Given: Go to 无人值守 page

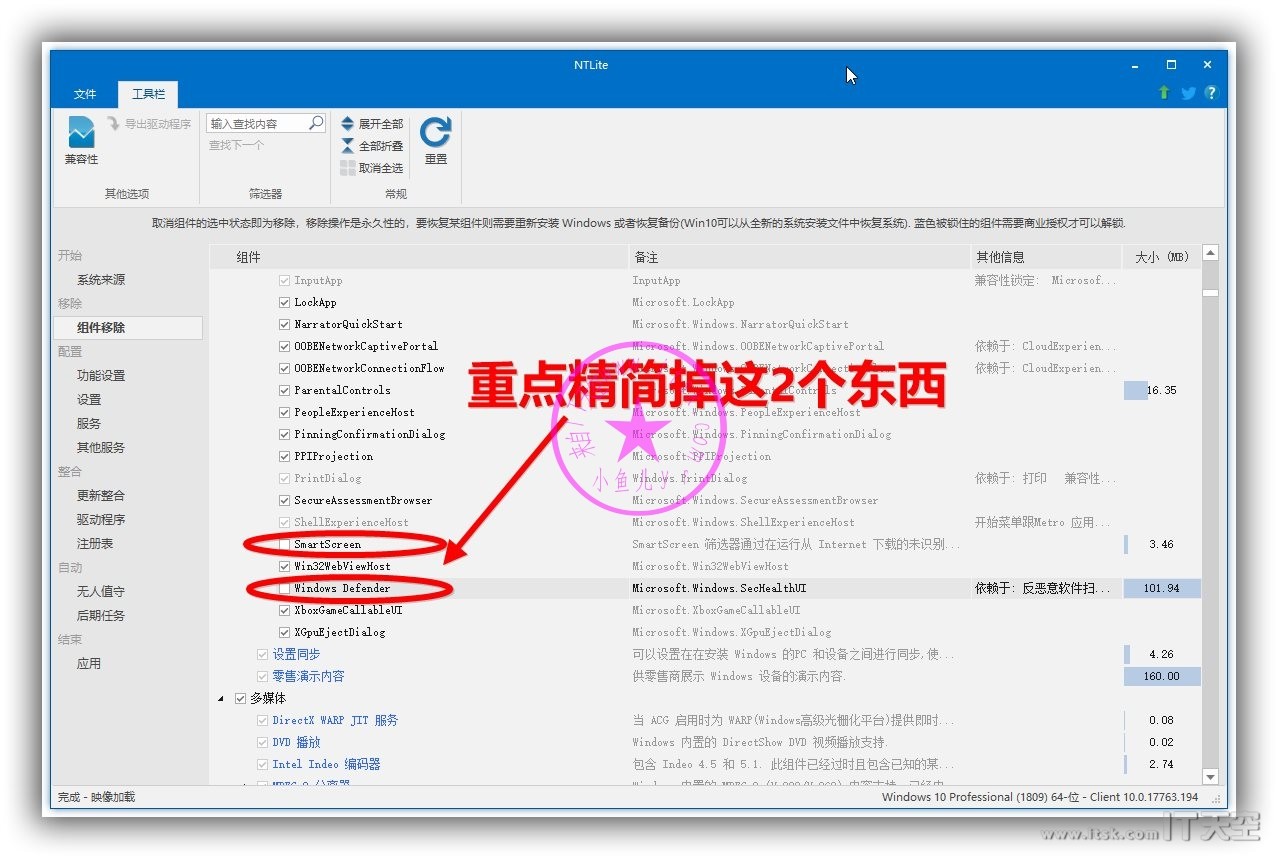Looking at the screenshot, I should [x=101, y=592].
